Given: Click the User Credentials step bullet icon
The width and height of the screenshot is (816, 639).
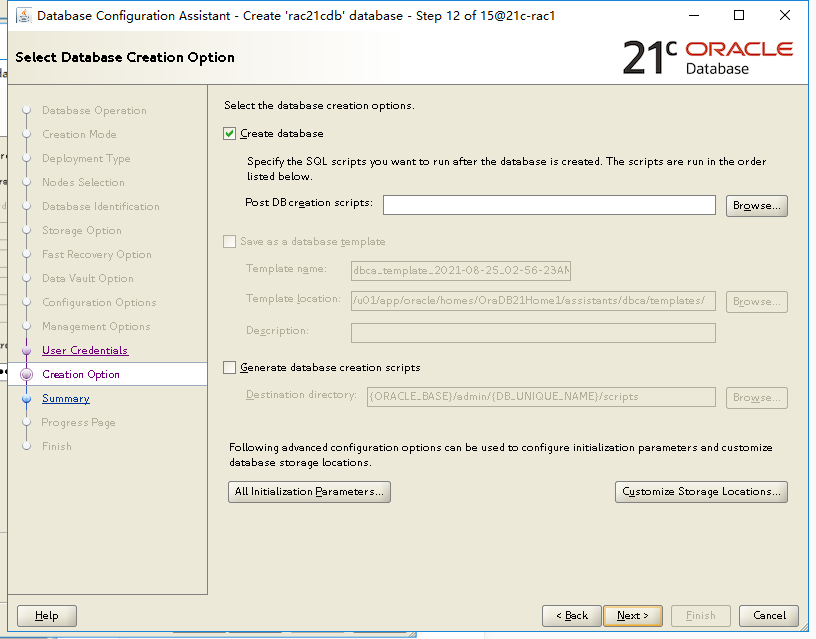Looking at the screenshot, I should coord(27,350).
